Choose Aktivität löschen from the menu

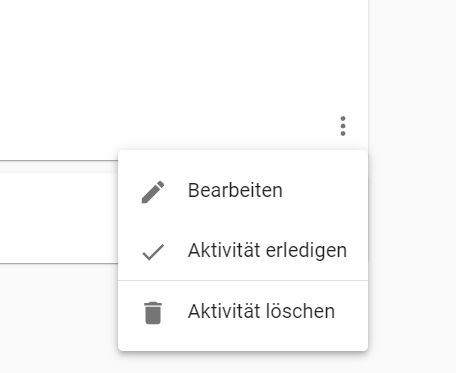point(243,311)
